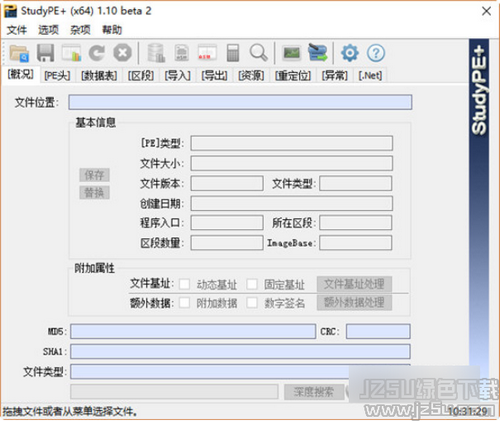The height and width of the screenshot is (421, 500).
Task: Click the question mark help icon
Action: pos(376,53)
